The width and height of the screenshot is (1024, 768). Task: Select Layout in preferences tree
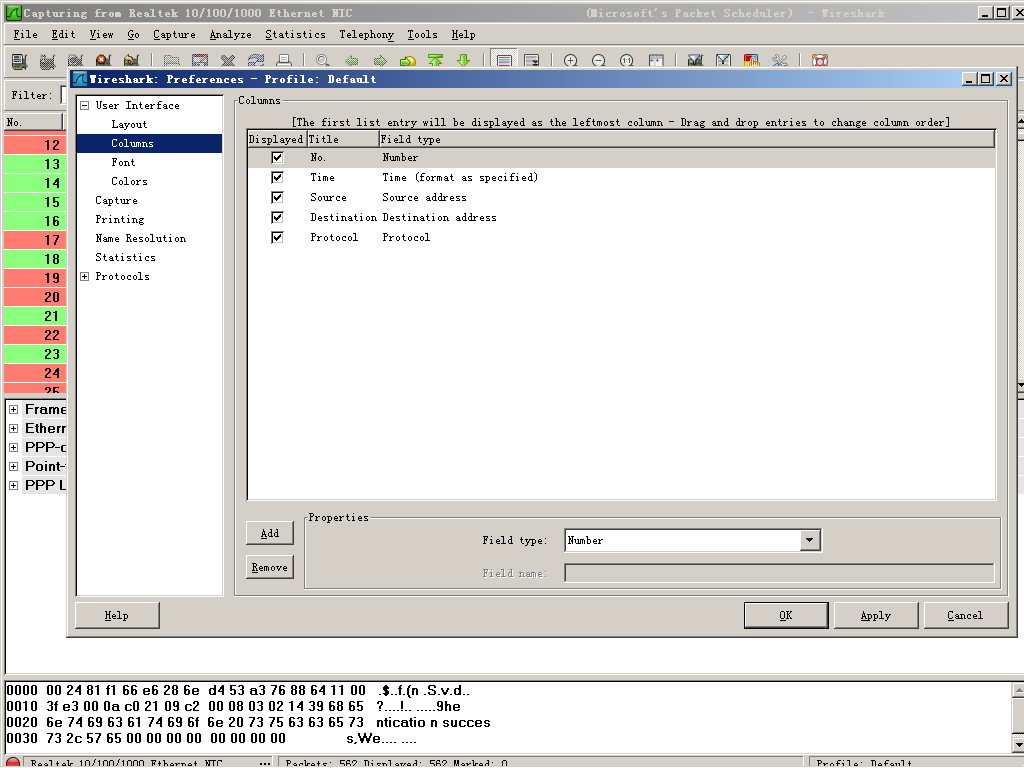pos(129,124)
